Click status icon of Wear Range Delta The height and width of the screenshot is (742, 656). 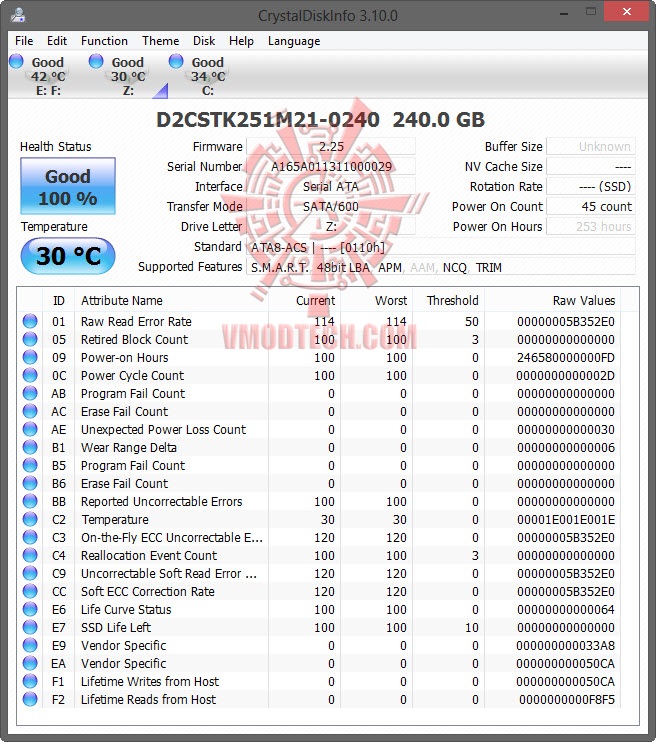tap(30, 447)
